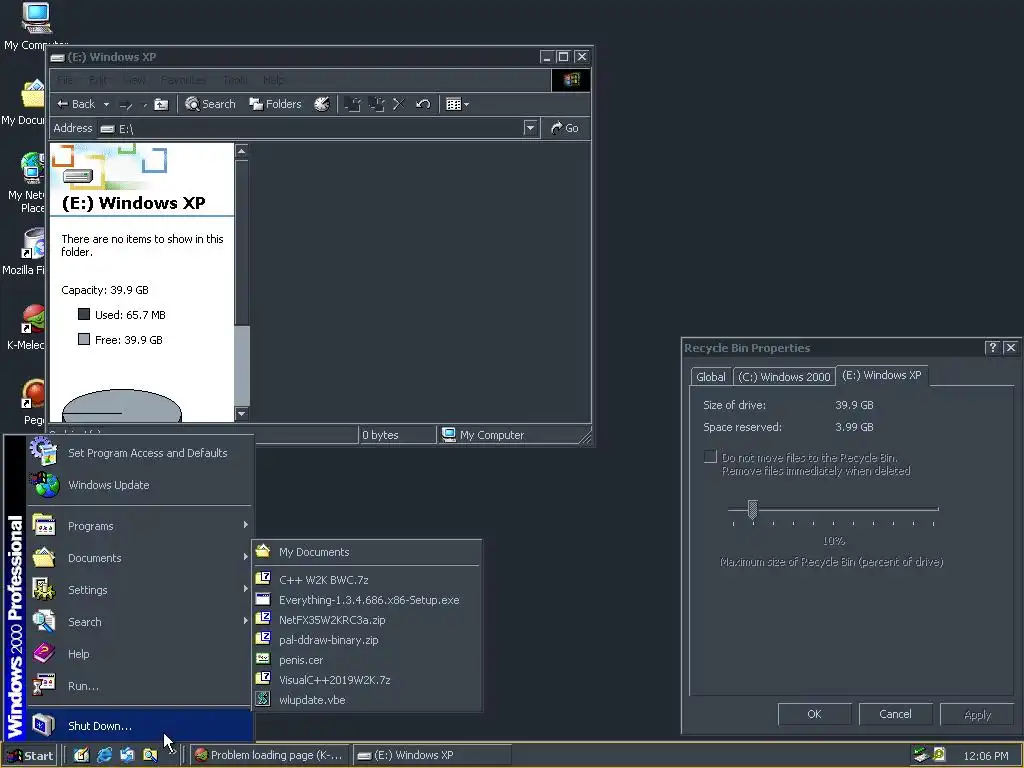Click the rightmost system tray icon
Image resolution: width=1024 pixels, height=768 pixels.
tap(939, 754)
